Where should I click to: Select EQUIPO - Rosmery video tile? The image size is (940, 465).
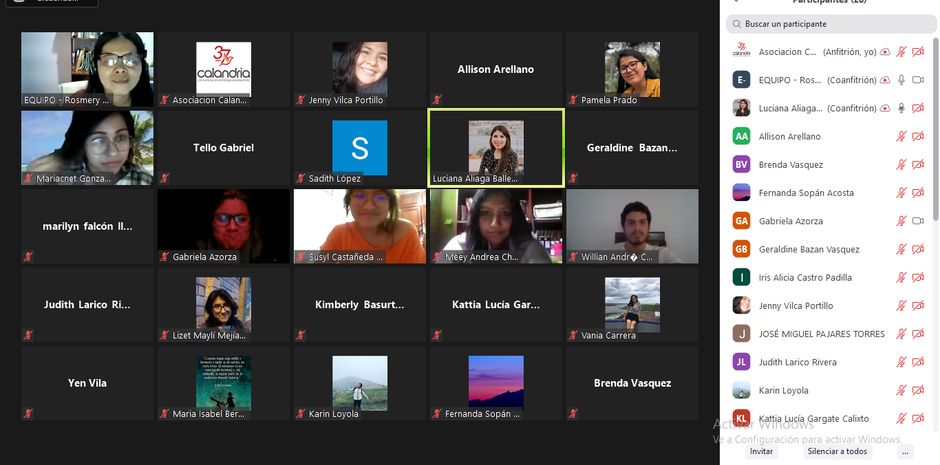(x=88, y=70)
